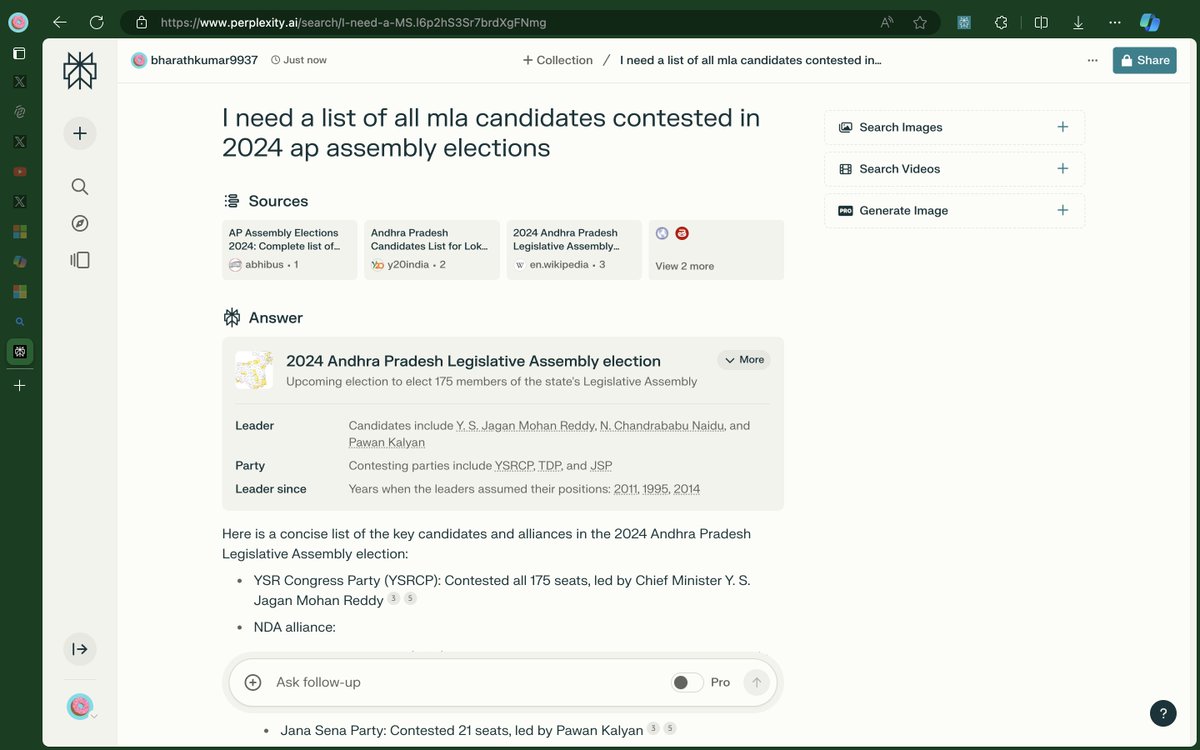This screenshot has width=1200, height=750.
Task: Expand the More dropdown on election card
Action: tap(744, 360)
